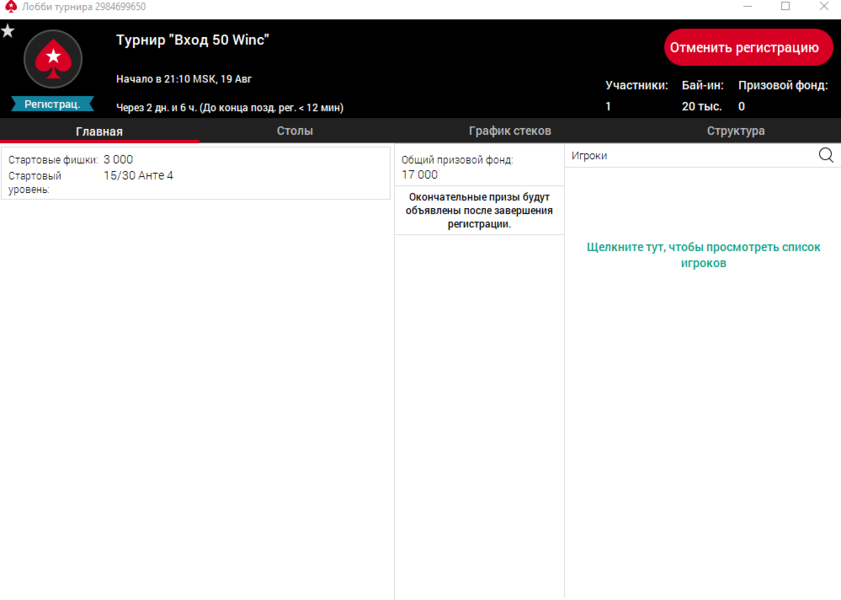The image size is (841, 600).
Task: Go to the Структура tab
Action: pos(735,131)
